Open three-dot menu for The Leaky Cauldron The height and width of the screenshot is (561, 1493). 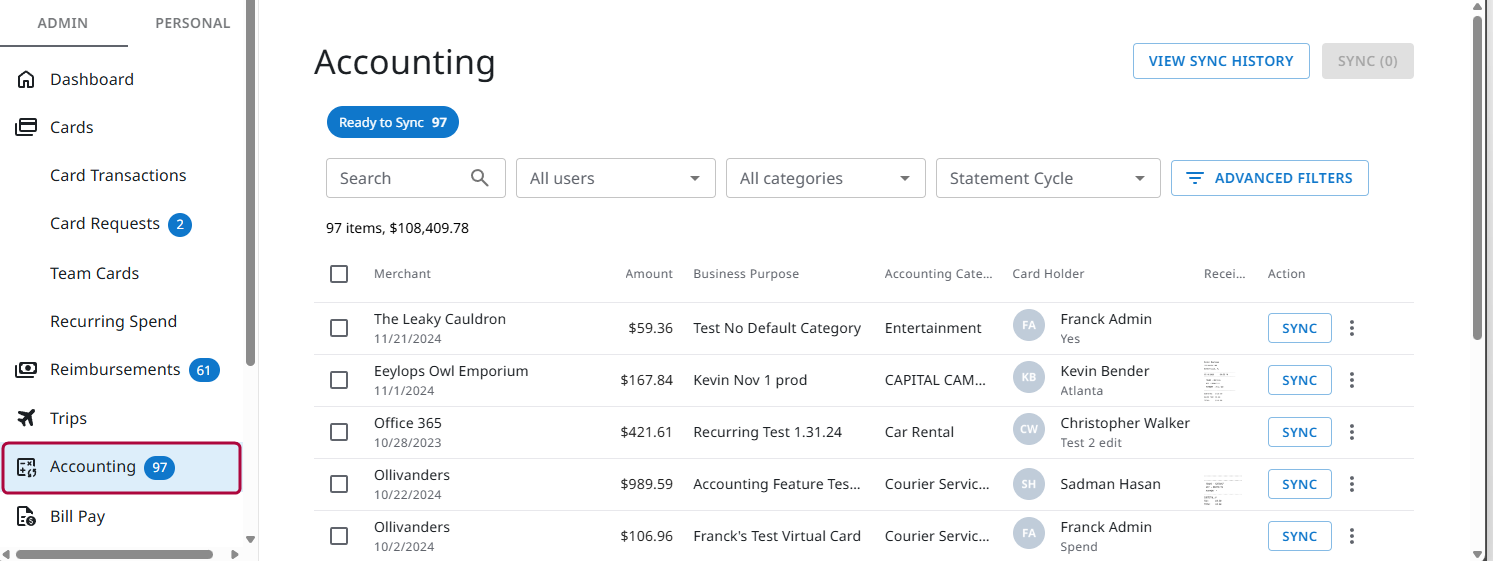[1352, 328]
